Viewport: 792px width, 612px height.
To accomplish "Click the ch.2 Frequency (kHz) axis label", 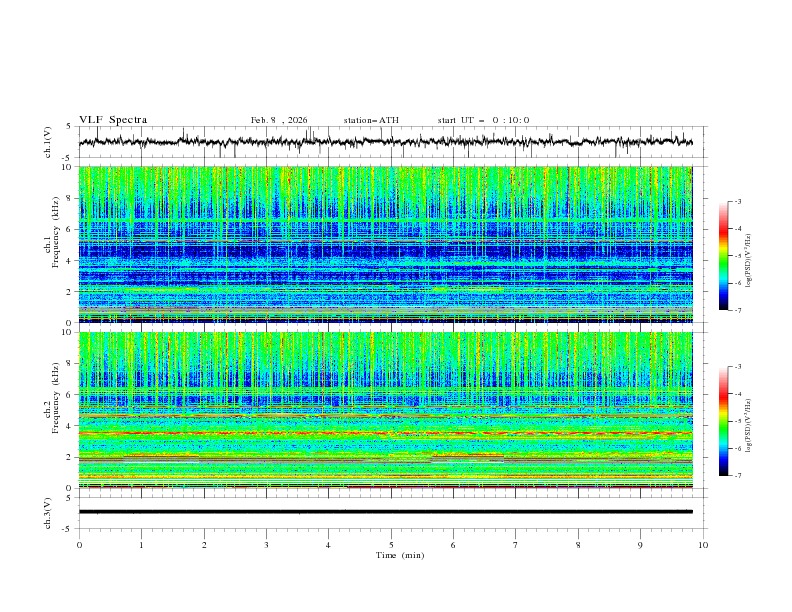I will pos(58,397).
